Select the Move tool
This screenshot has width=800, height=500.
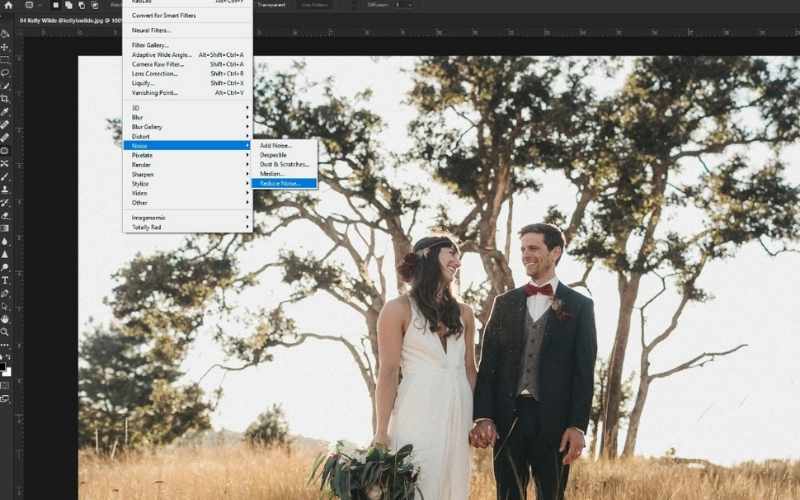point(5,47)
